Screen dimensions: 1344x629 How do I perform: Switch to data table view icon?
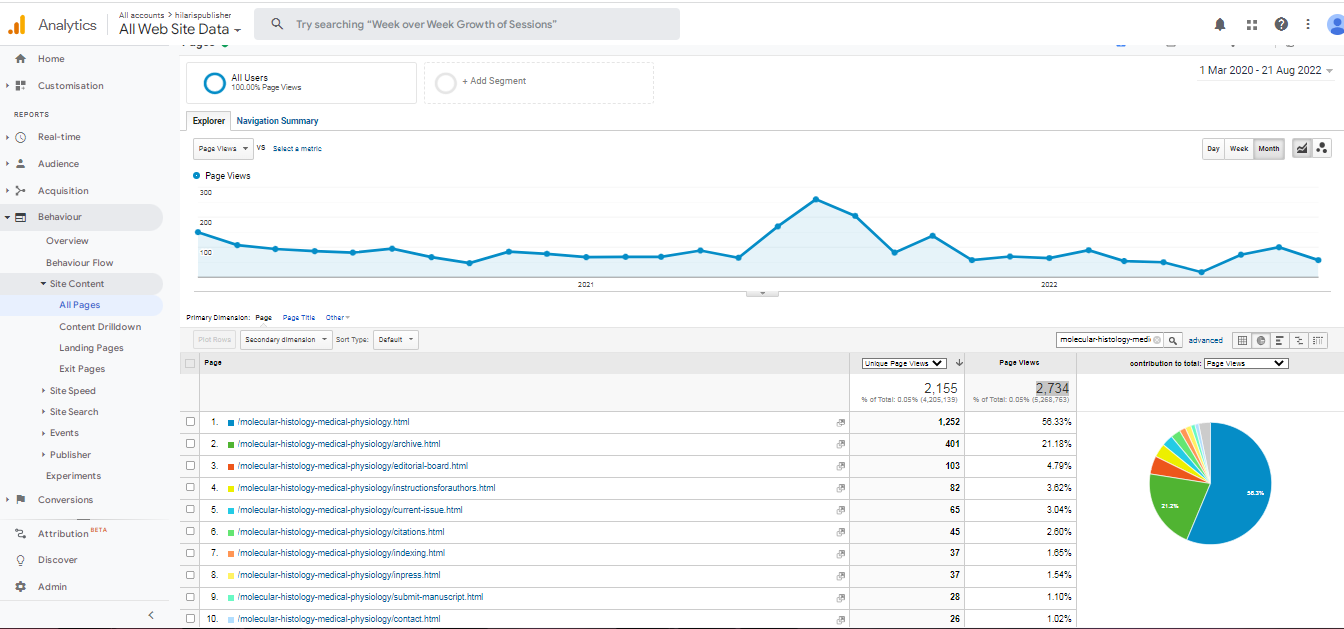click(1243, 340)
